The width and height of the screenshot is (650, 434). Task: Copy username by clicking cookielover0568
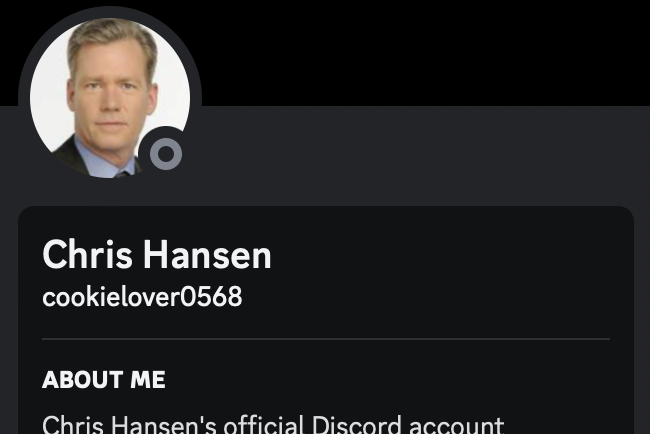142,297
